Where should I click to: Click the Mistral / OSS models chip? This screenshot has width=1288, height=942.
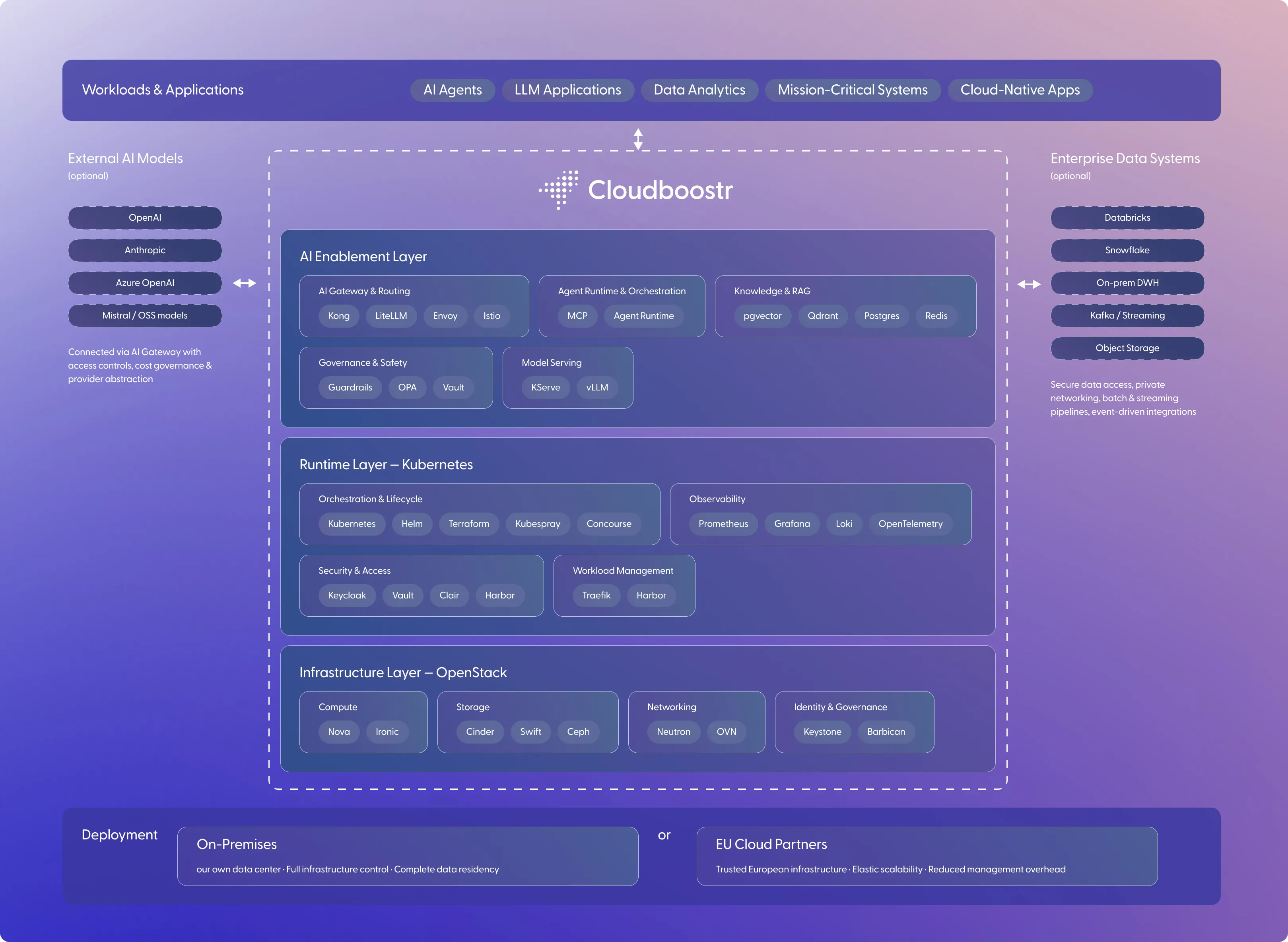pos(145,315)
